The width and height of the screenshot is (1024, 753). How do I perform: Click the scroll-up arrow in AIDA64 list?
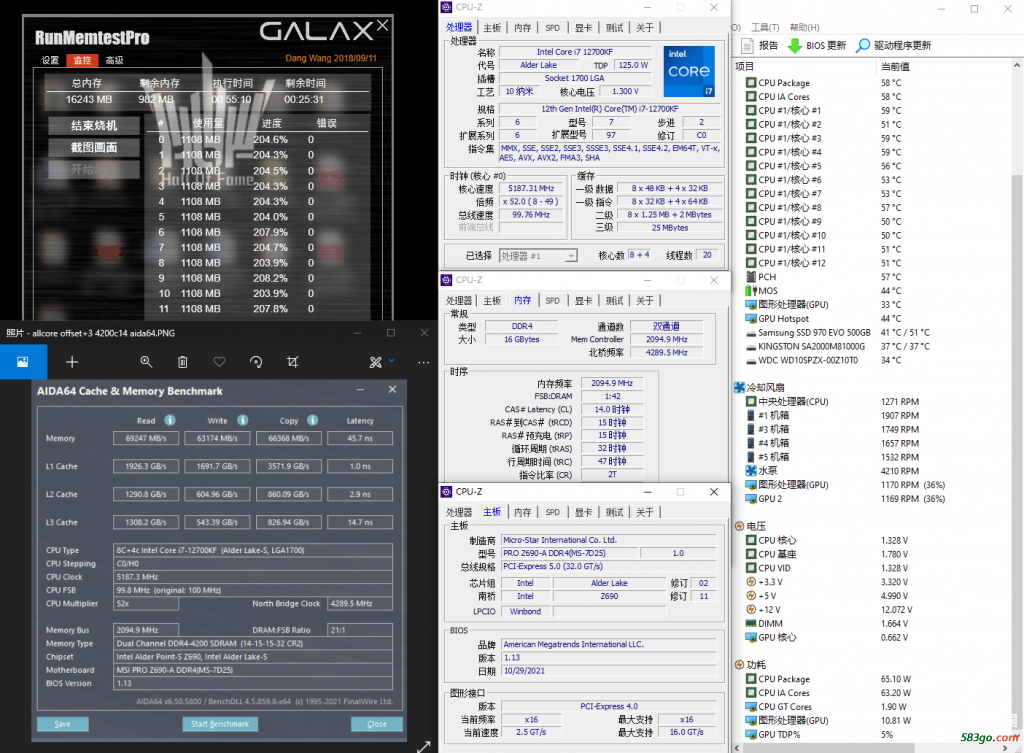pyautogui.click(x=1017, y=66)
